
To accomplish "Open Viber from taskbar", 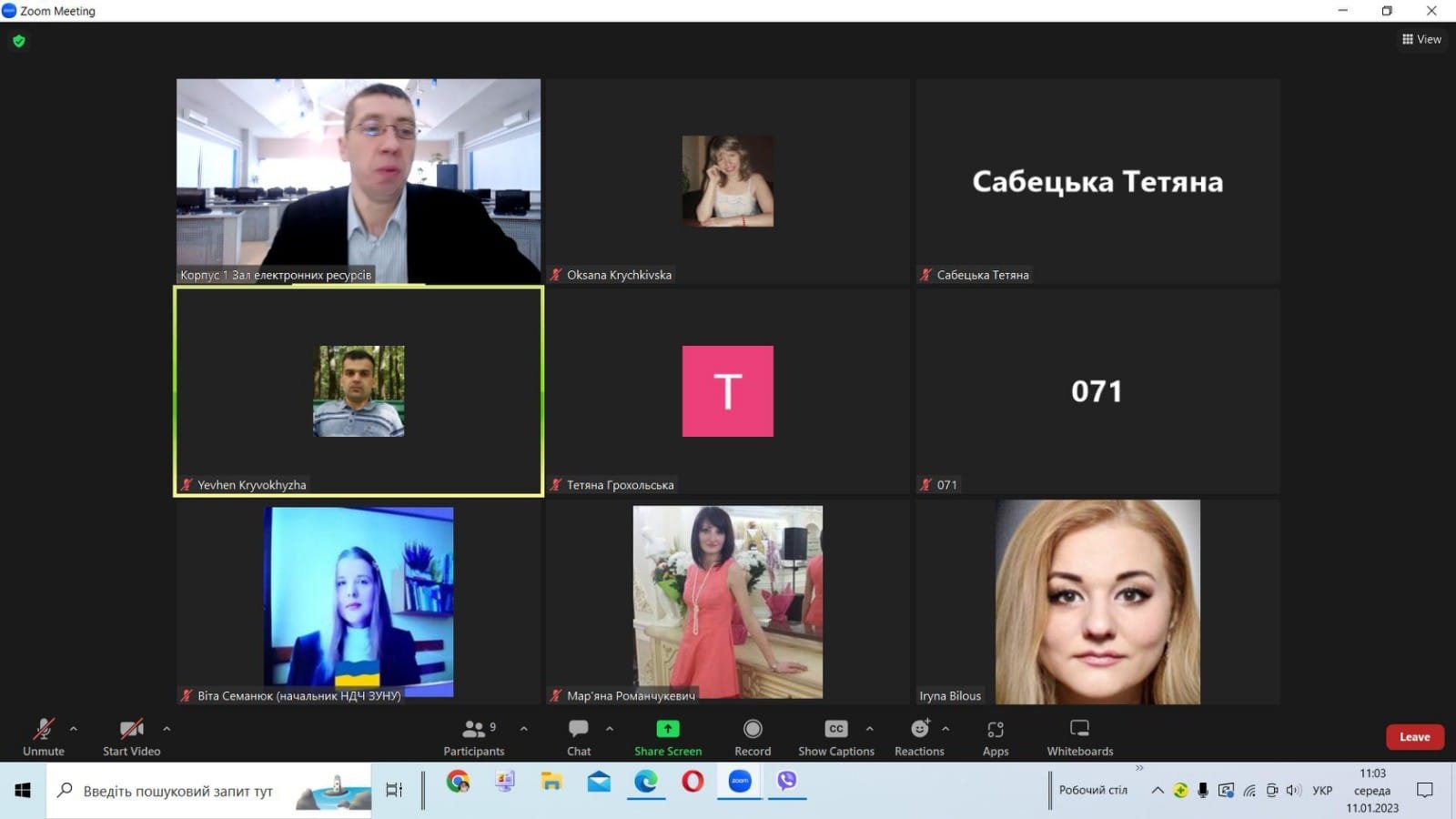I will coord(787,782).
